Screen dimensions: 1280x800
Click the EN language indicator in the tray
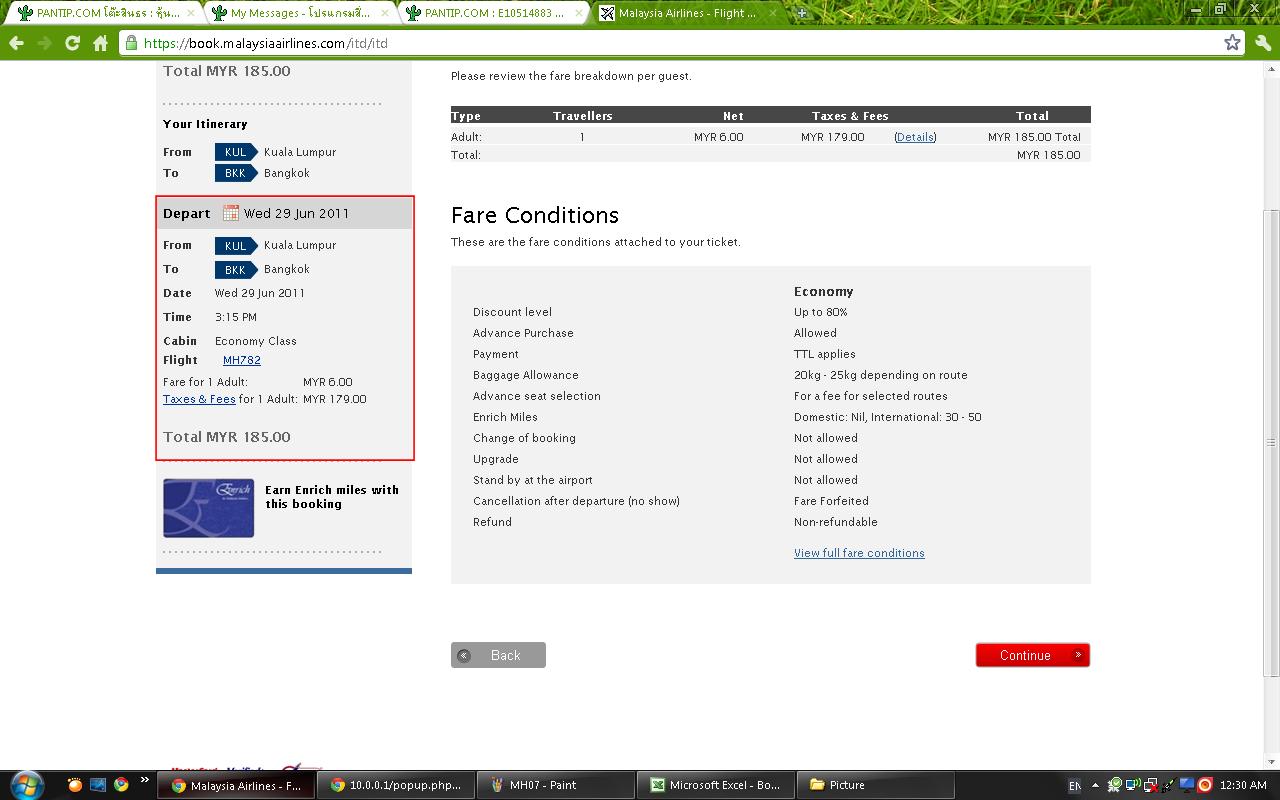[1074, 786]
